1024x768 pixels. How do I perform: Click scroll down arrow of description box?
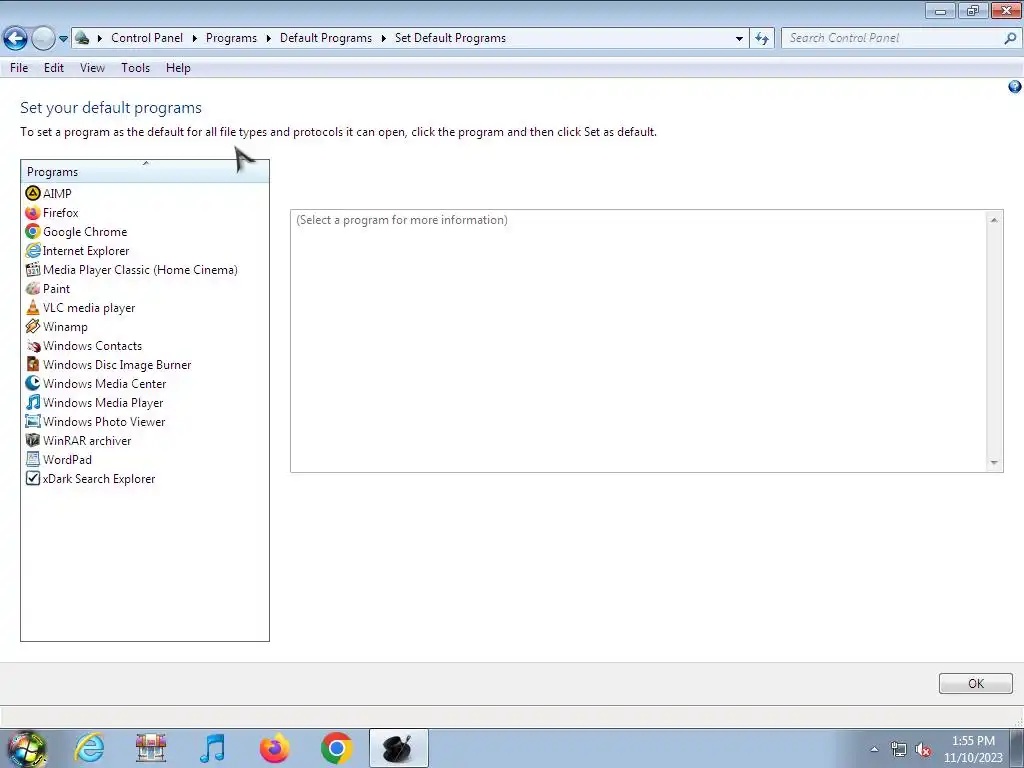pyautogui.click(x=994, y=462)
